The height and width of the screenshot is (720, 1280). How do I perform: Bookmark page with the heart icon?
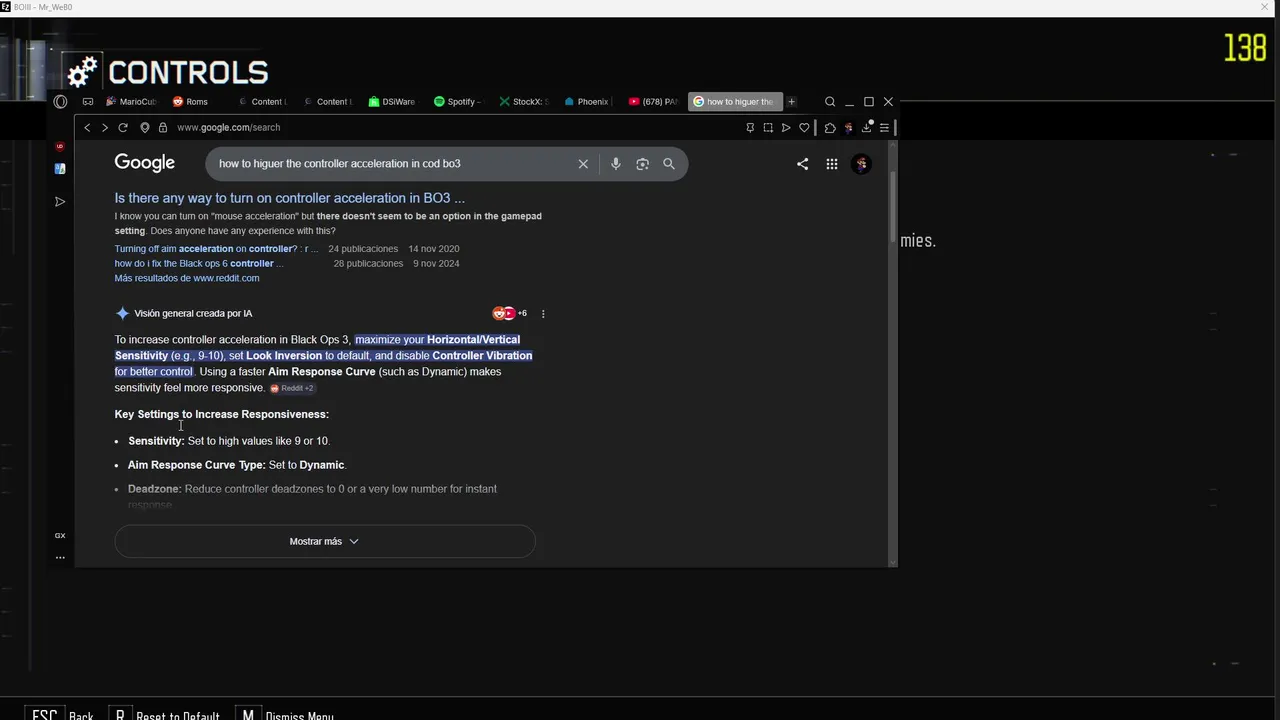pyautogui.click(x=804, y=128)
